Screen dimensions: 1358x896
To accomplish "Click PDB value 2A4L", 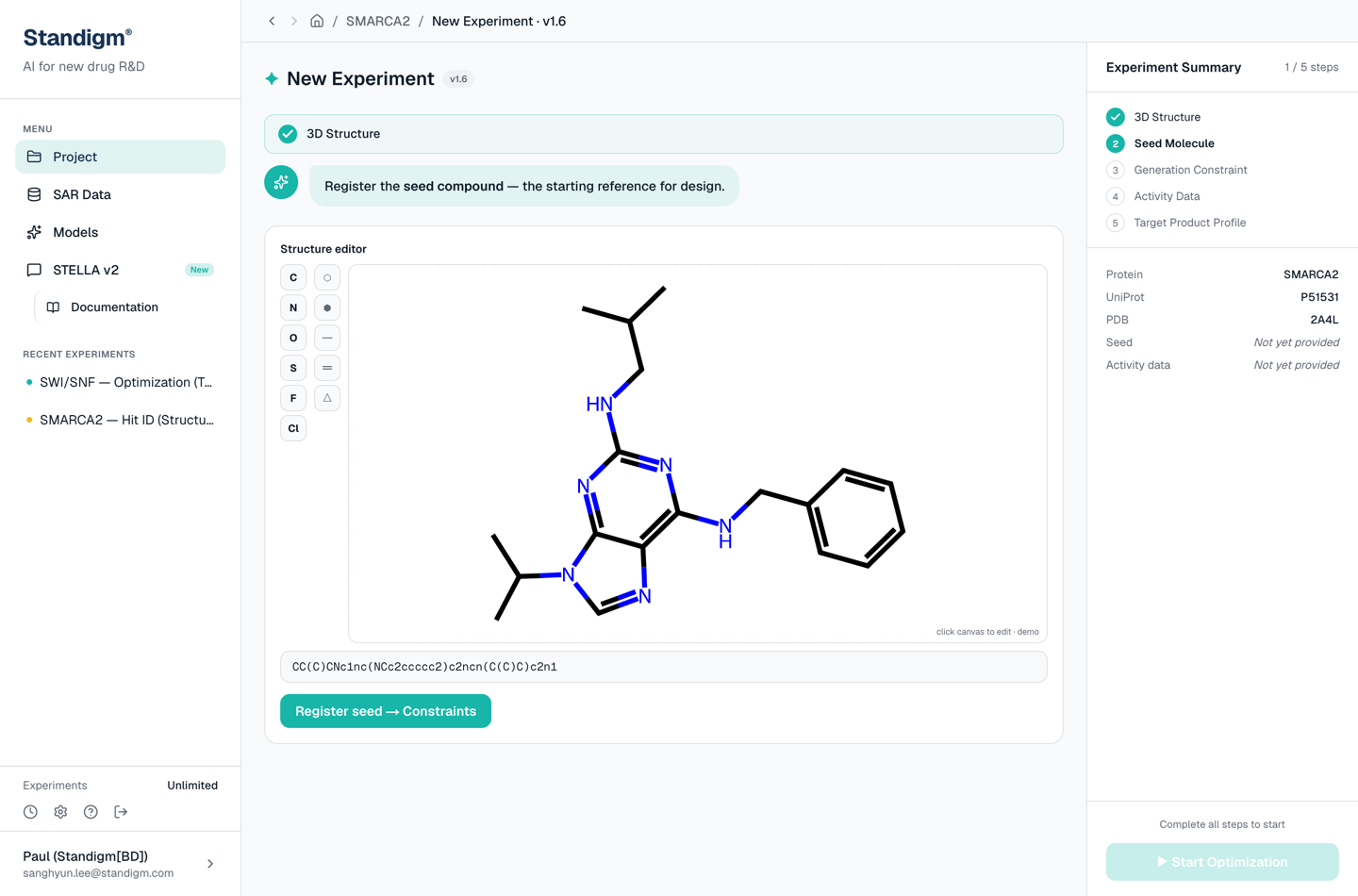I will tap(1324, 320).
